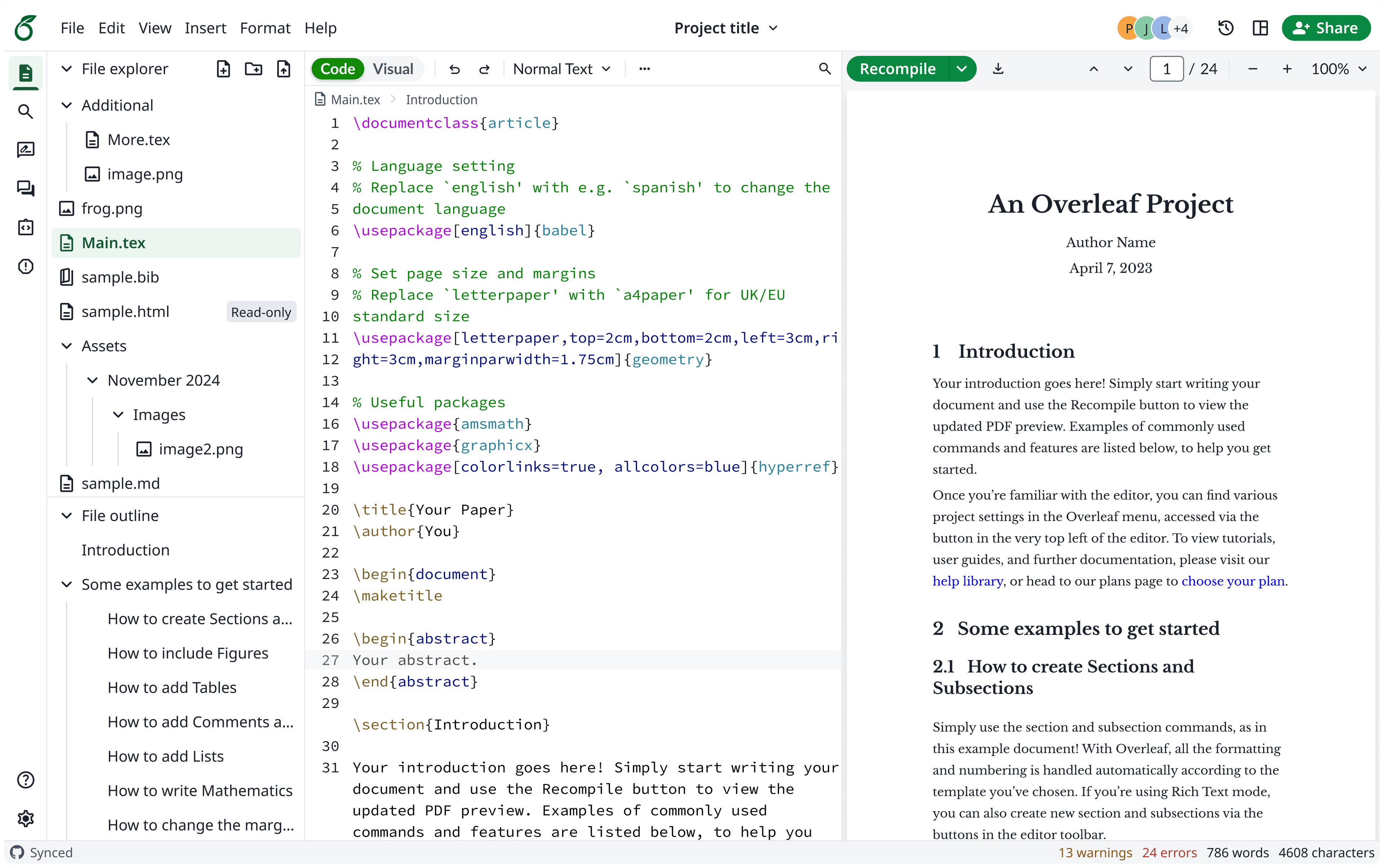The width and height of the screenshot is (1384, 868).
Task: Open editor settings gear
Action: [x=26, y=818]
